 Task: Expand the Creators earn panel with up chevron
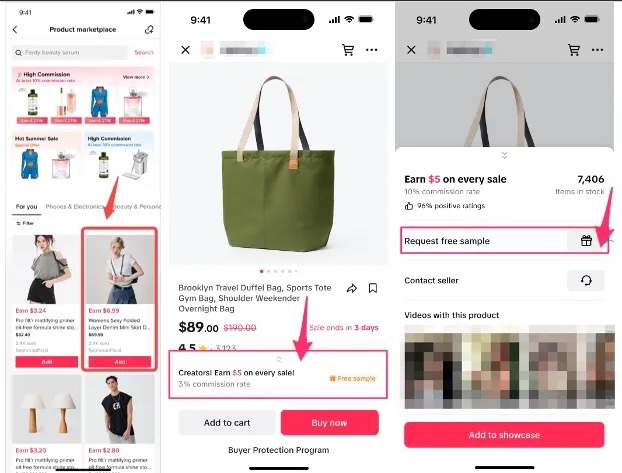coord(278,360)
